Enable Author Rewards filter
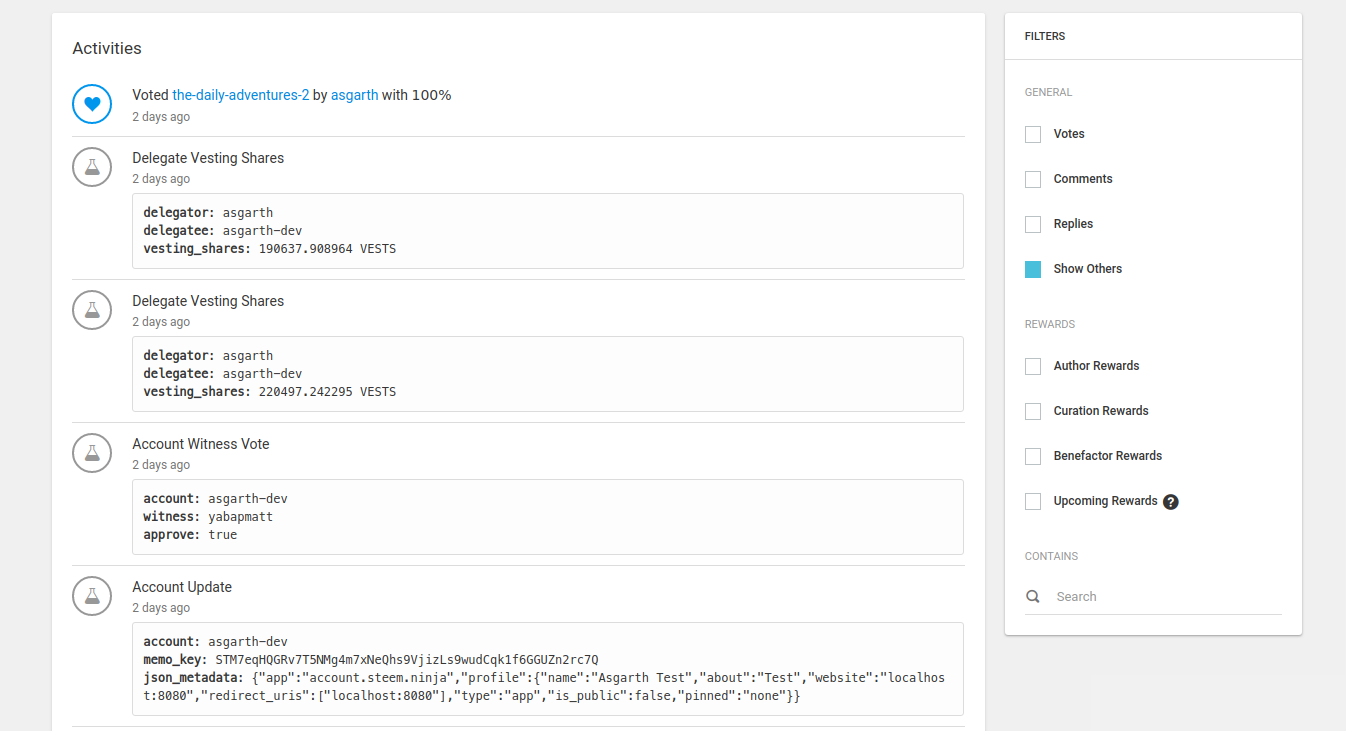Screen dimensions: 1346x731 click(1033, 366)
